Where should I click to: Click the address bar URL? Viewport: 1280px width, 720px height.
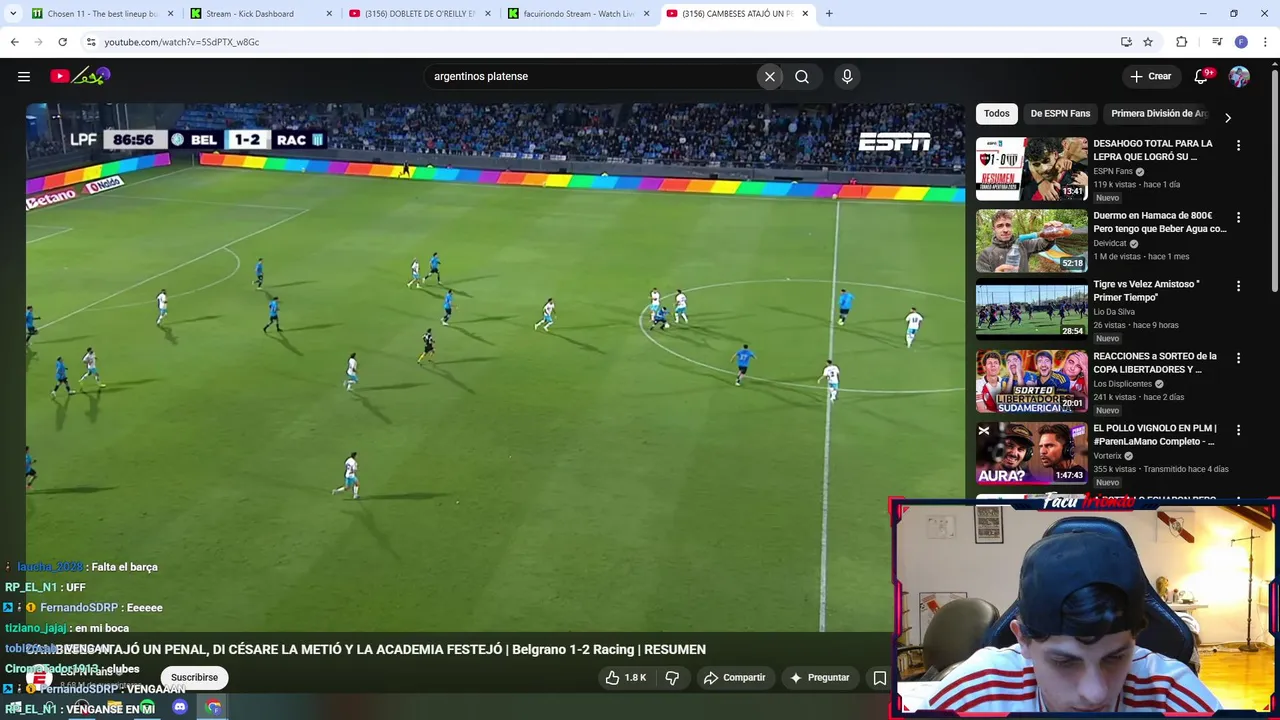[x=182, y=42]
